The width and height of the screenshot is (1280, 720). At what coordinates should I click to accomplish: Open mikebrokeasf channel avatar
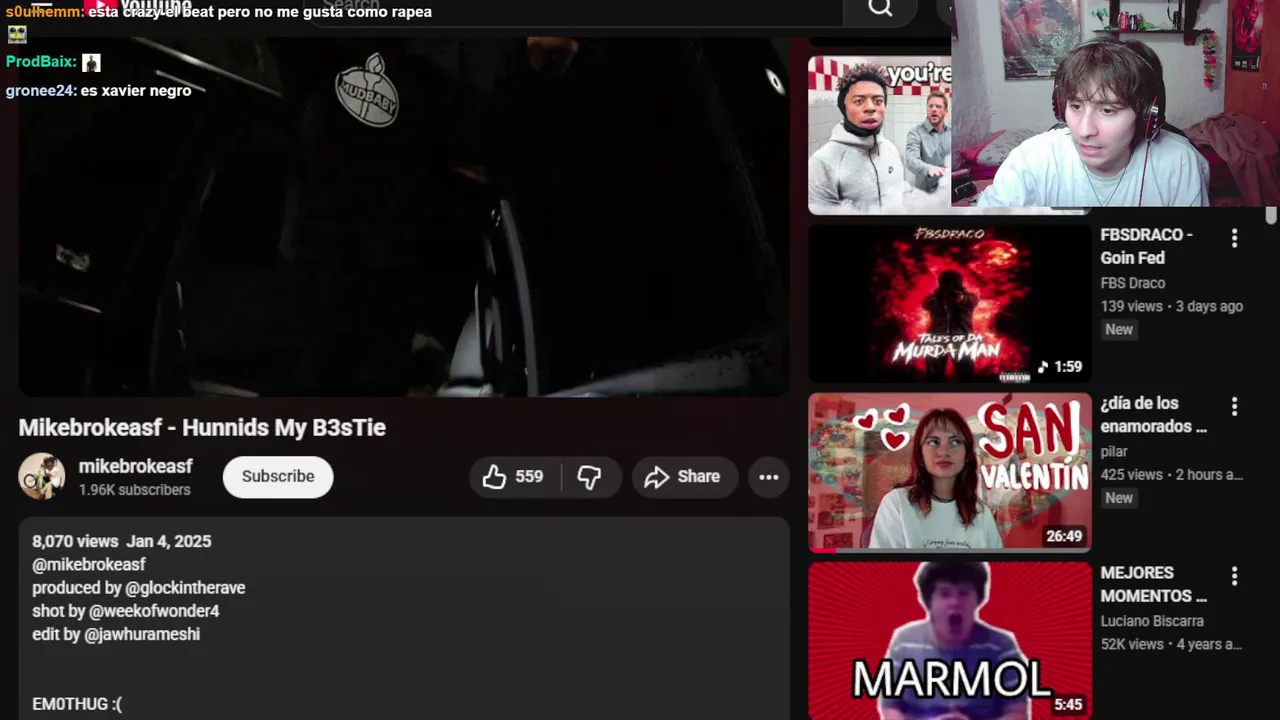coord(41,476)
